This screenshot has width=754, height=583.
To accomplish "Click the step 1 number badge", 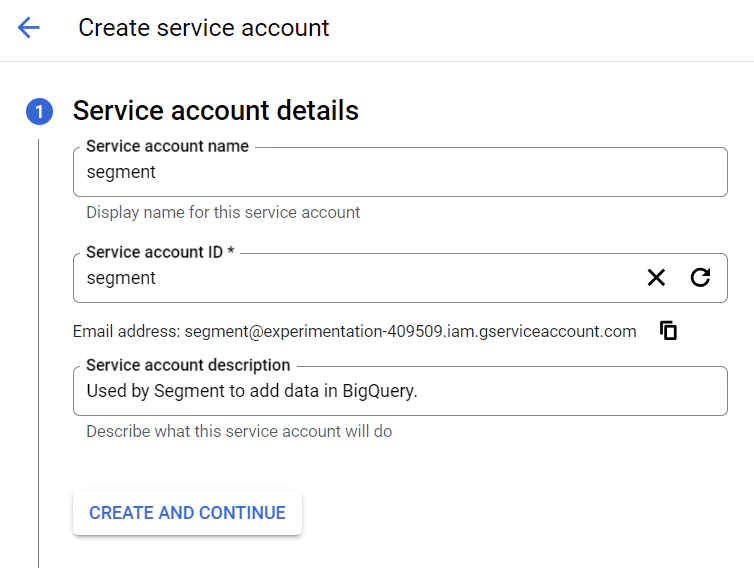I will click(x=39, y=111).
